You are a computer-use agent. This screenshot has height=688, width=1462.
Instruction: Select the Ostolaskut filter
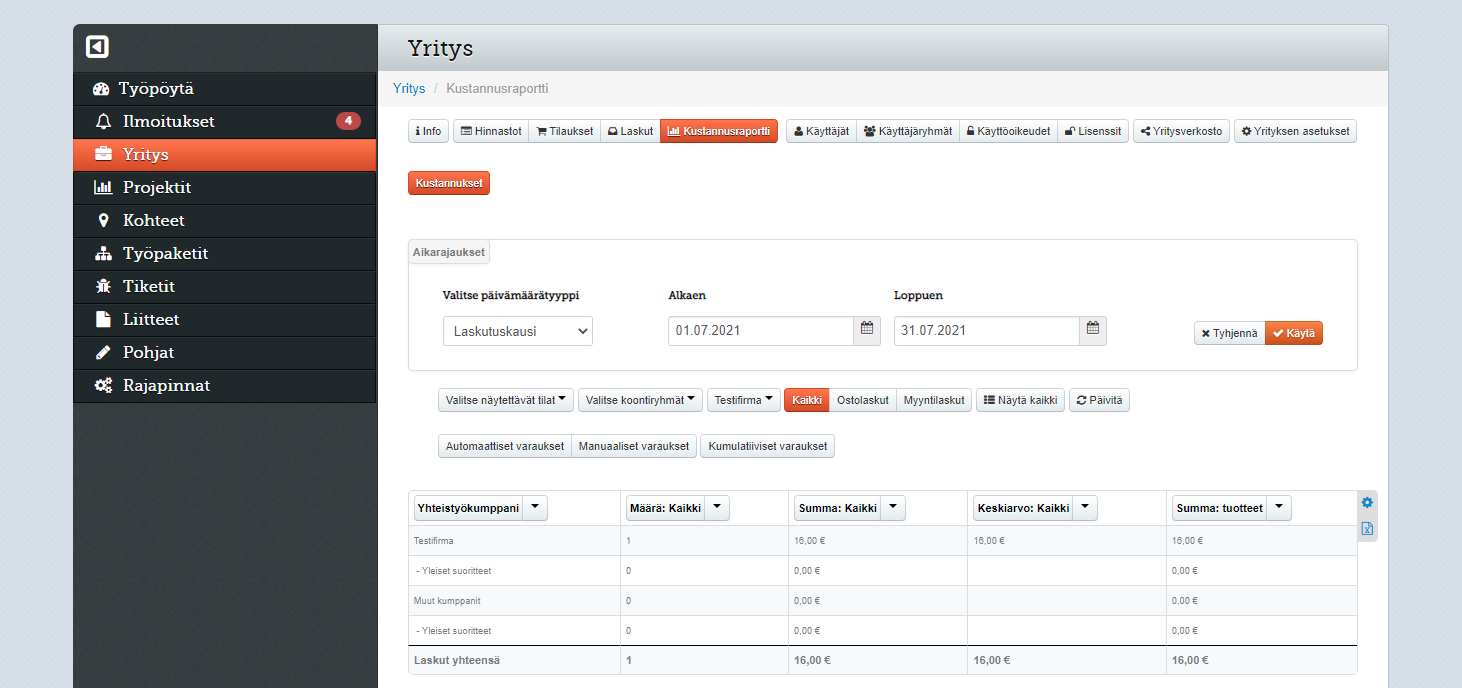[863, 400]
